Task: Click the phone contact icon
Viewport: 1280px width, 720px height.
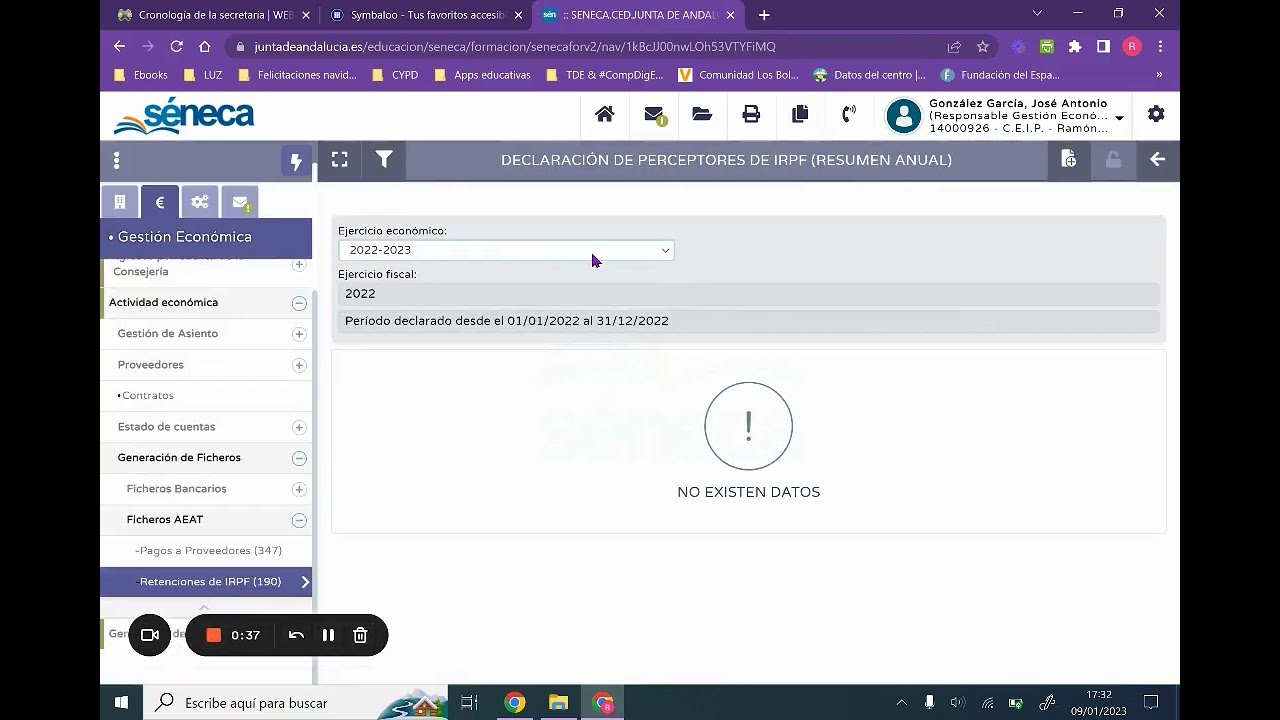Action: (x=849, y=114)
